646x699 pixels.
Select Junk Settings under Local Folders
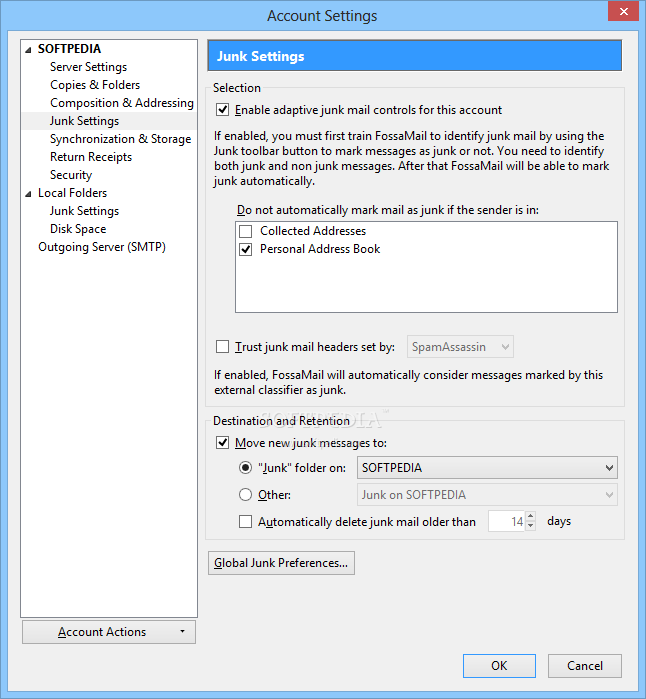[x=84, y=211]
